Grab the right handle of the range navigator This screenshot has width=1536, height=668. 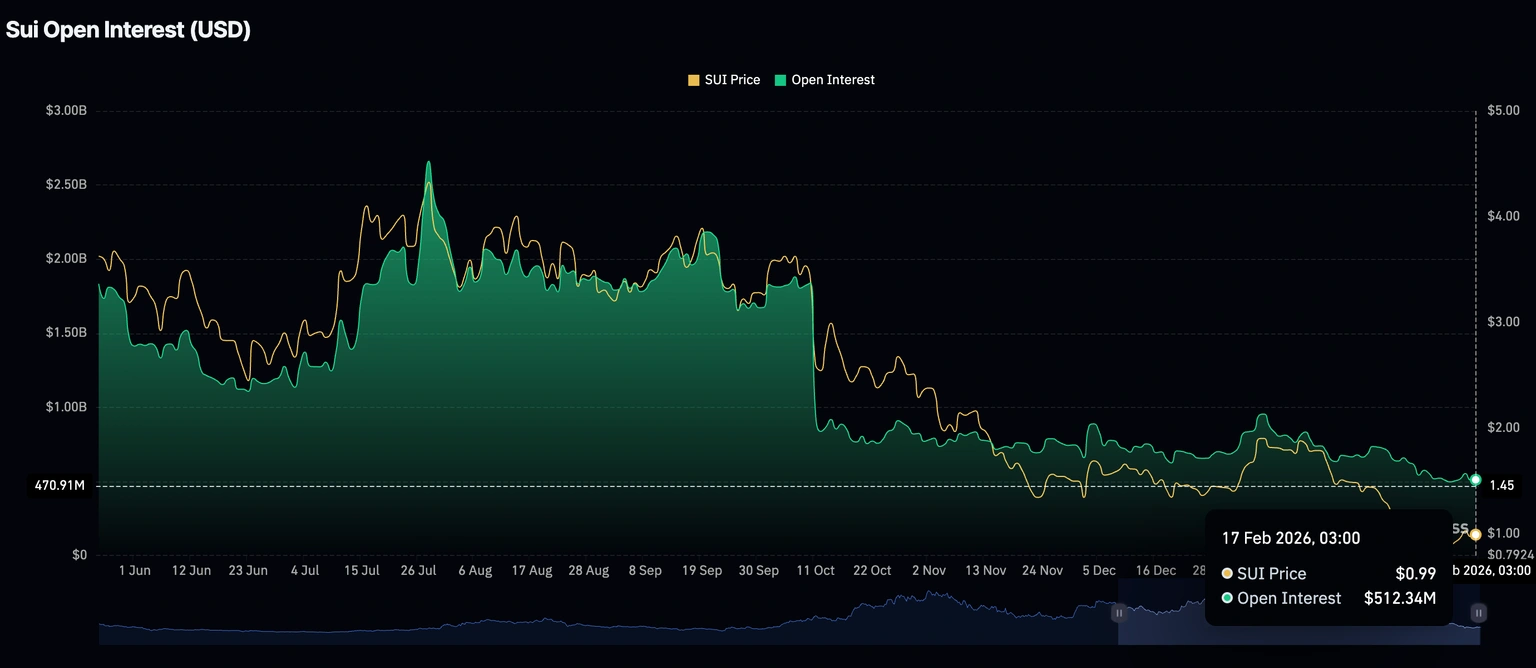(x=1478, y=612)
